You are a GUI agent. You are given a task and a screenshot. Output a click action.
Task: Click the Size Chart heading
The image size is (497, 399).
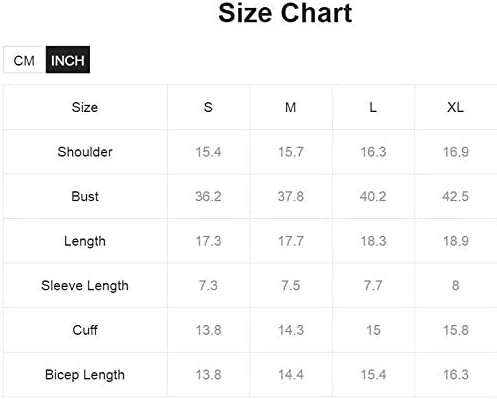[x=285, y=13]
